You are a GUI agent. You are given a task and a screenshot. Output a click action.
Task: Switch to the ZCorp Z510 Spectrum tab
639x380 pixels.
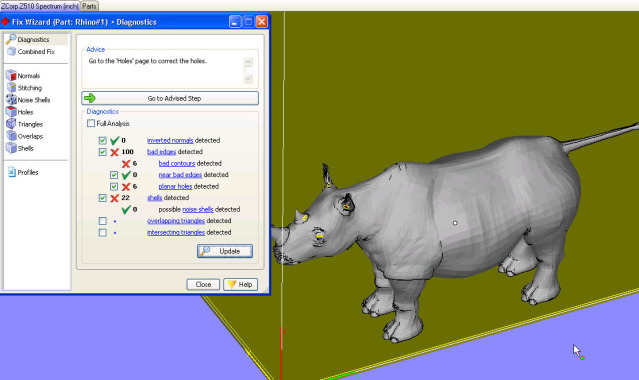pyautogui.click(x=40, y=6)
